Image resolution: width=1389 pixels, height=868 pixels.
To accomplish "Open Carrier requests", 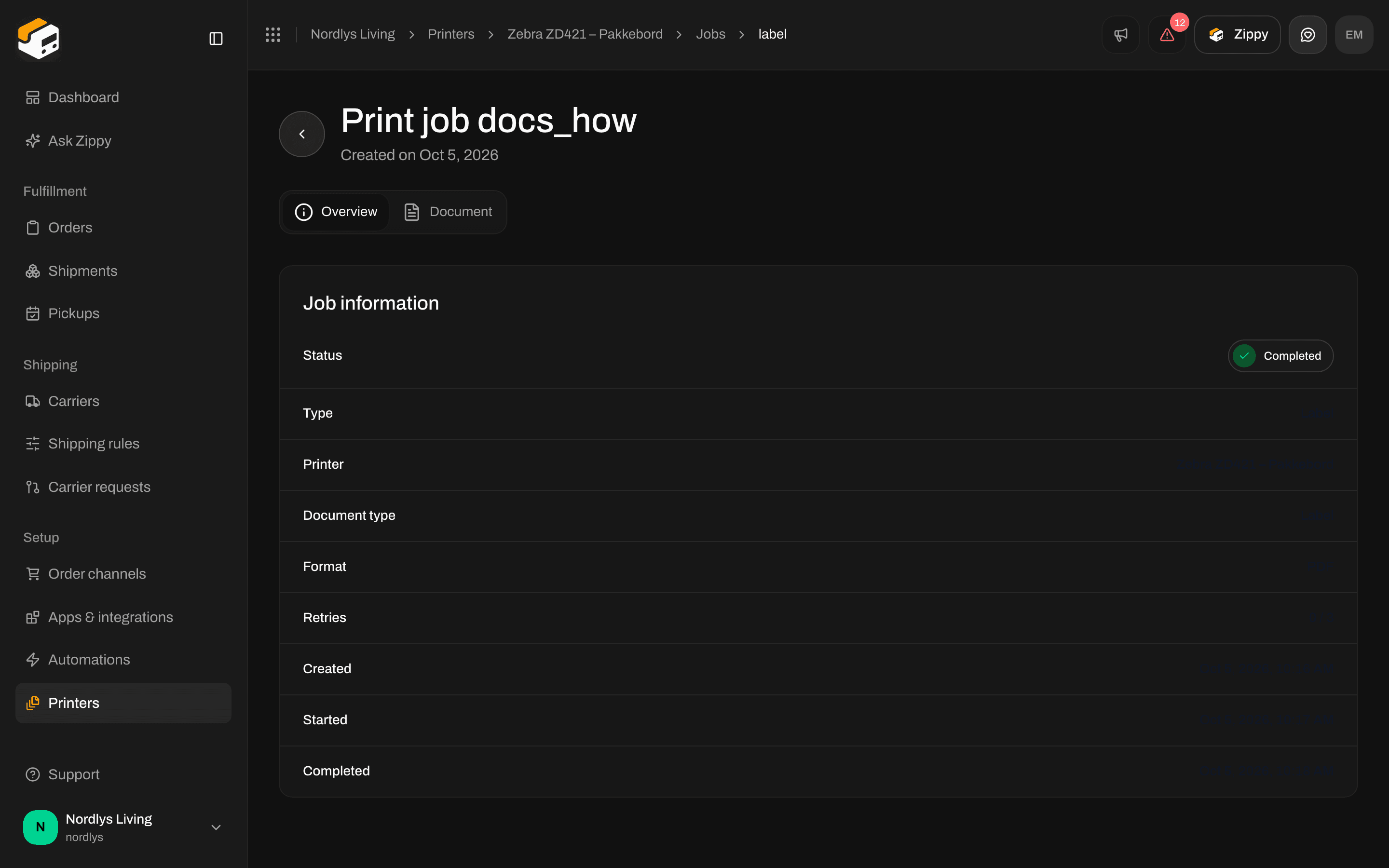I will click(x=123, y=487).
